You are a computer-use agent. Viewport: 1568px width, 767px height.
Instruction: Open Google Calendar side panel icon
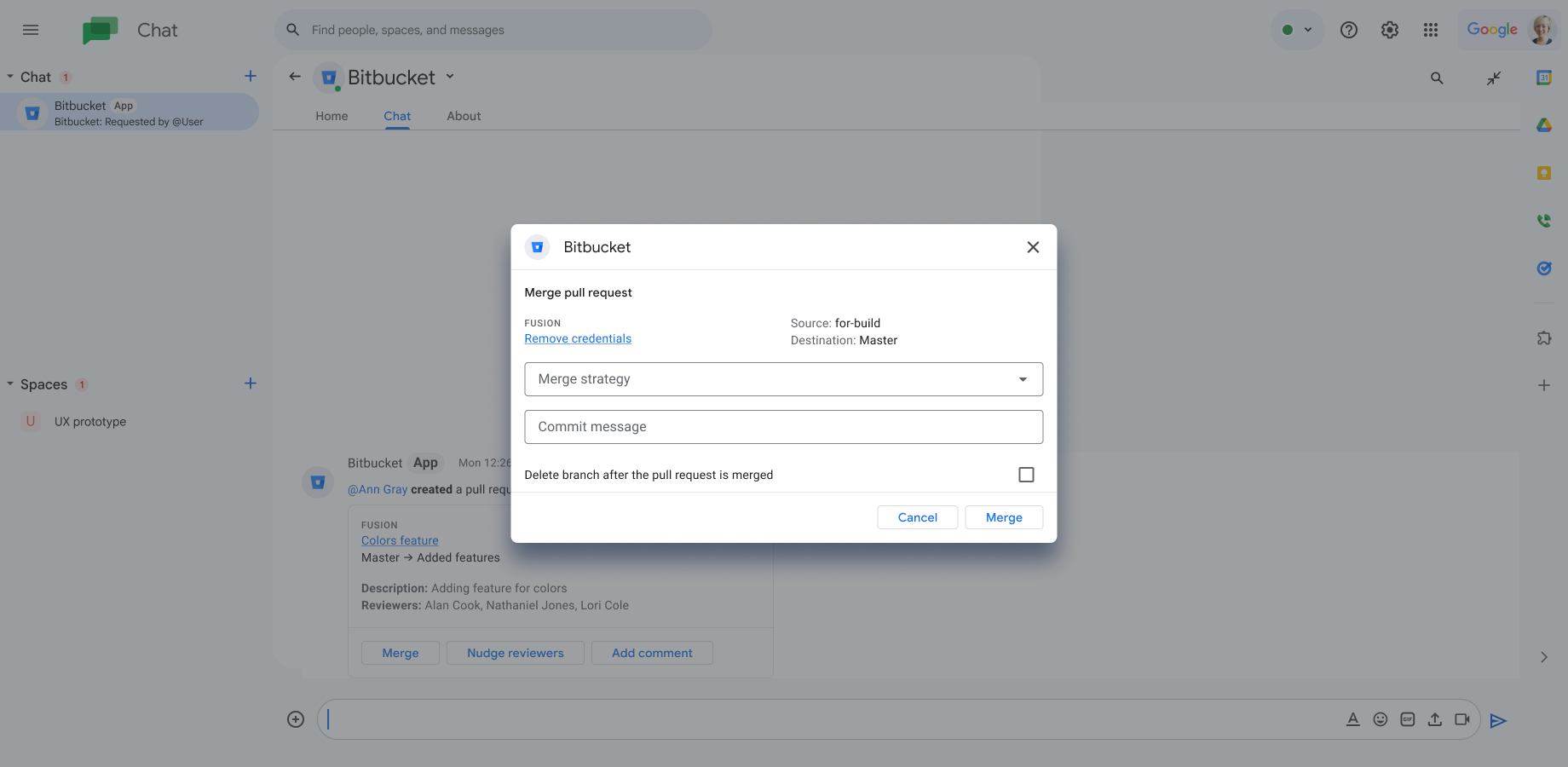pyautogui.click(x=1544, y=78)
